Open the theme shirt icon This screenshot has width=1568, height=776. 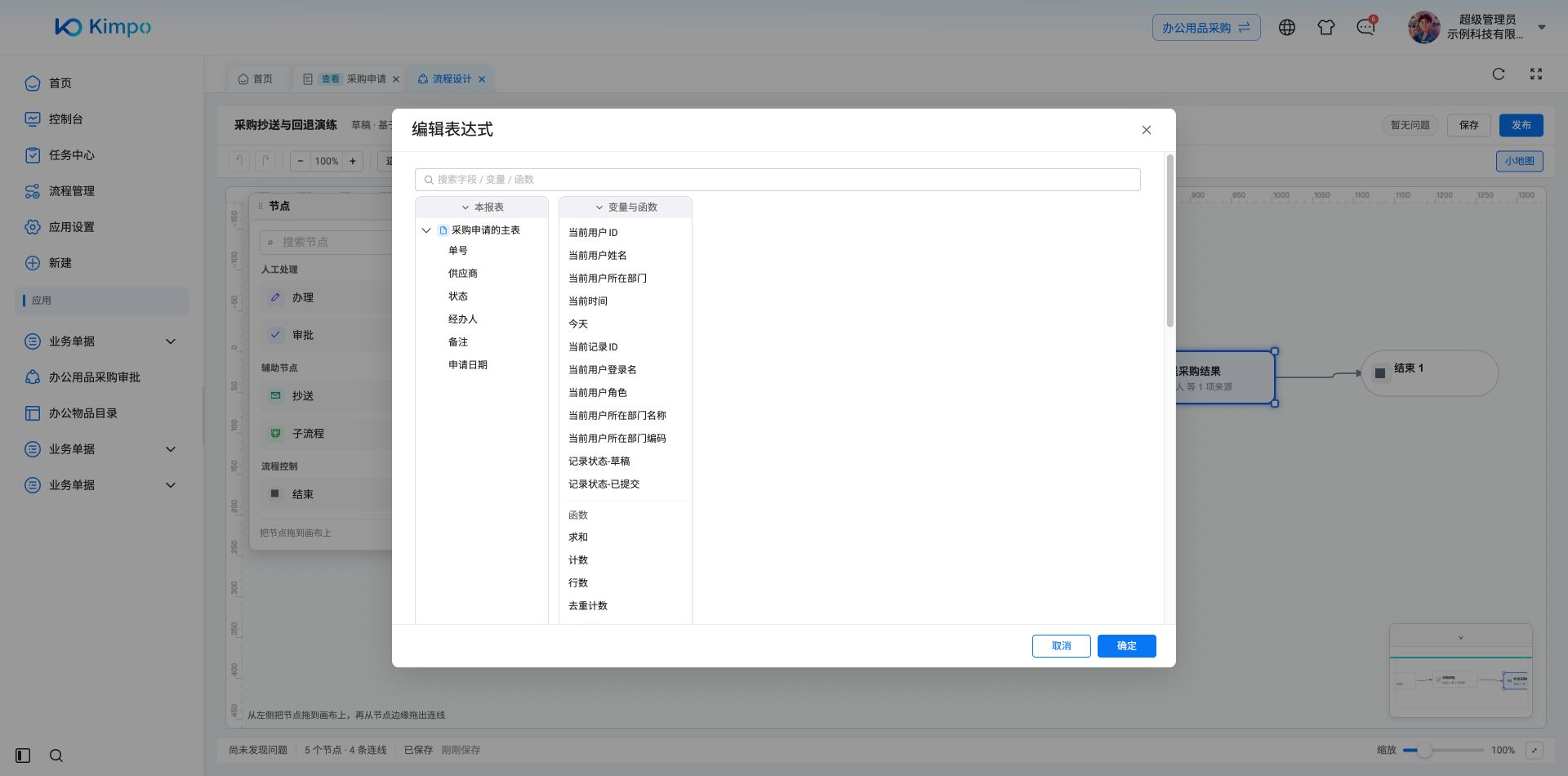tap(1326, 28)
